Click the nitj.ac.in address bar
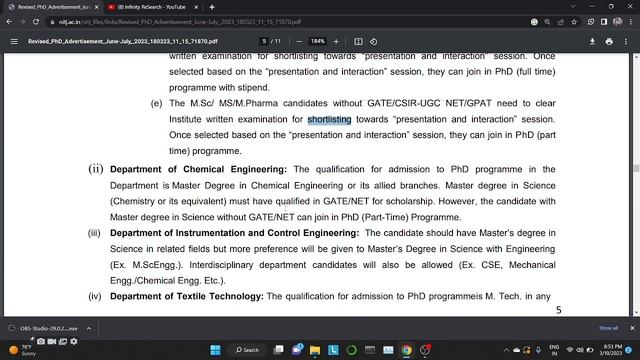 (x=286, y=22)
